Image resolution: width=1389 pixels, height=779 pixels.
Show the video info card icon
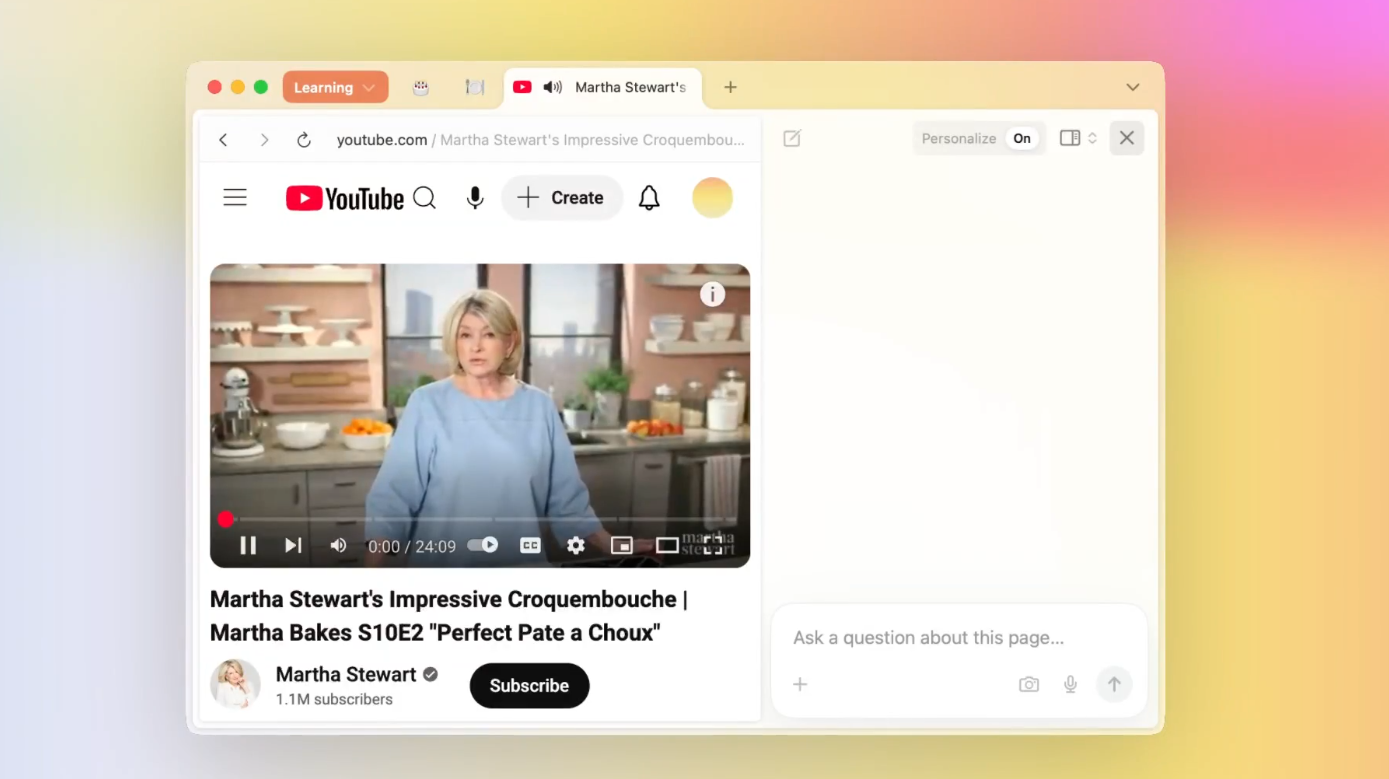point(712,294)
